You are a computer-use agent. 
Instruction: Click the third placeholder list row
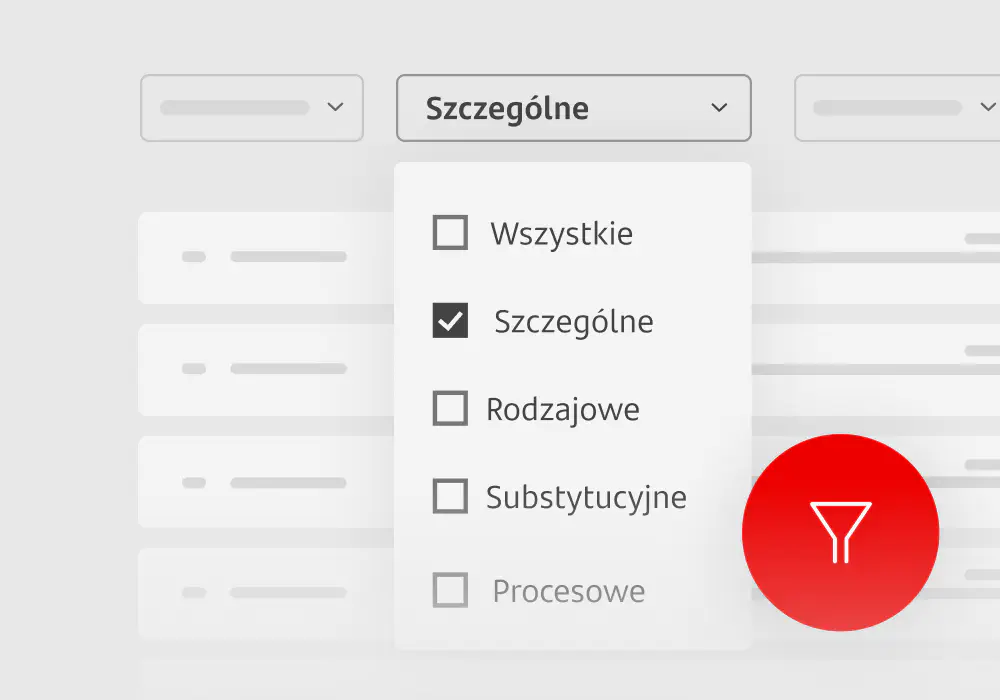[x=265, y=482]
